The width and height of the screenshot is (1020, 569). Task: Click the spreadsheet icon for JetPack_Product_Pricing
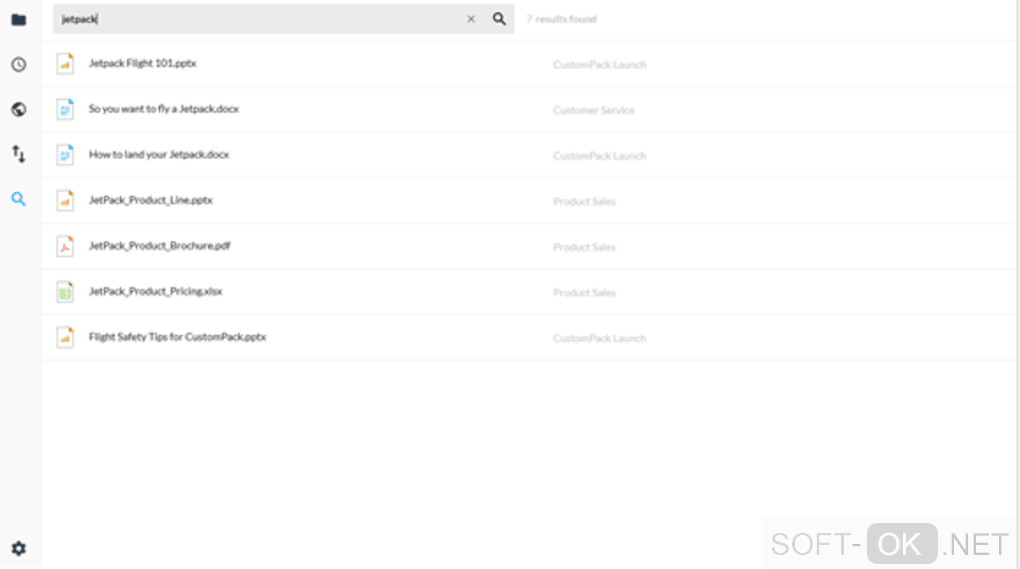(x=65, y=292)
